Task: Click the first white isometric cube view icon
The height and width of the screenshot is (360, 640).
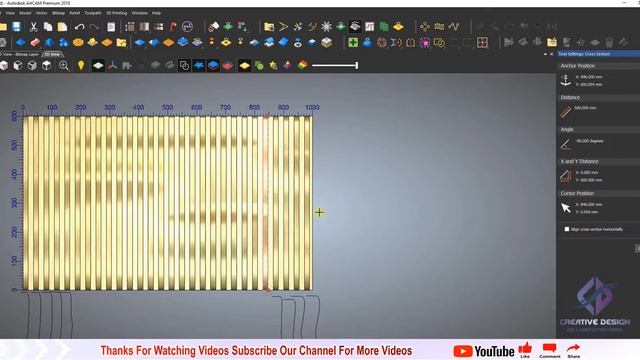Action: [4, 65]
